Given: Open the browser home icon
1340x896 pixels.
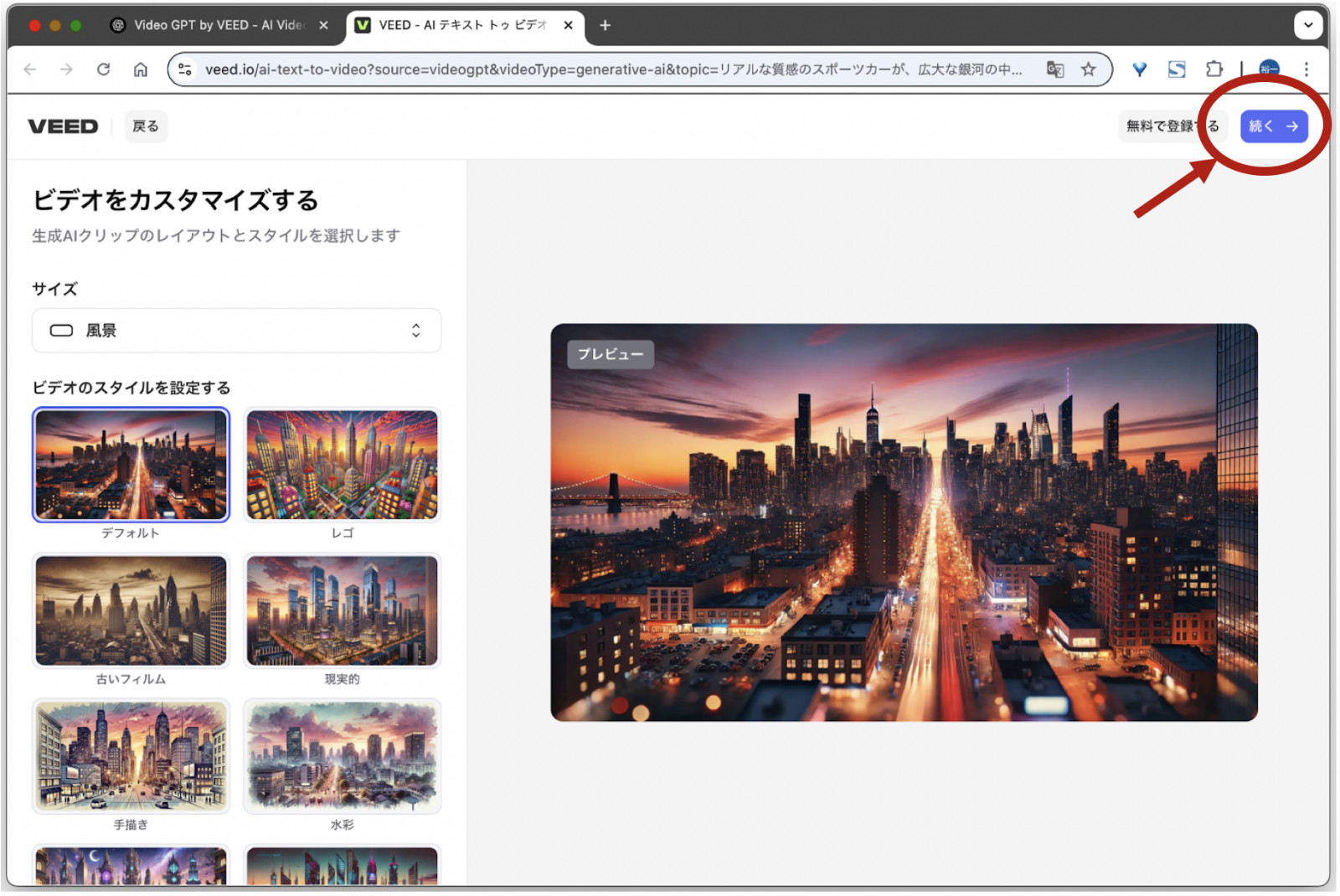Looking at the screenshot, I should pos(141,70).
